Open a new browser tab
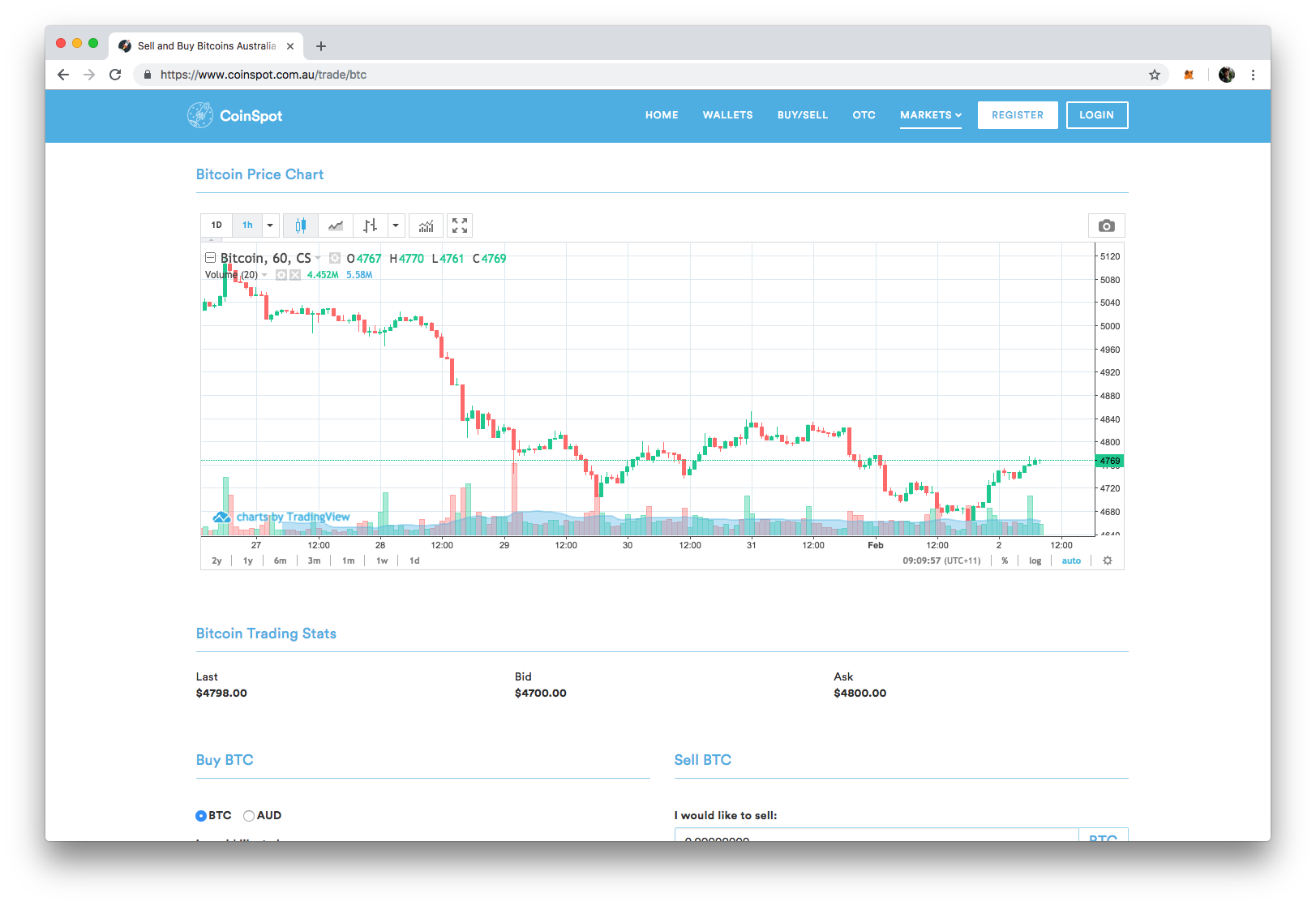 321,46
